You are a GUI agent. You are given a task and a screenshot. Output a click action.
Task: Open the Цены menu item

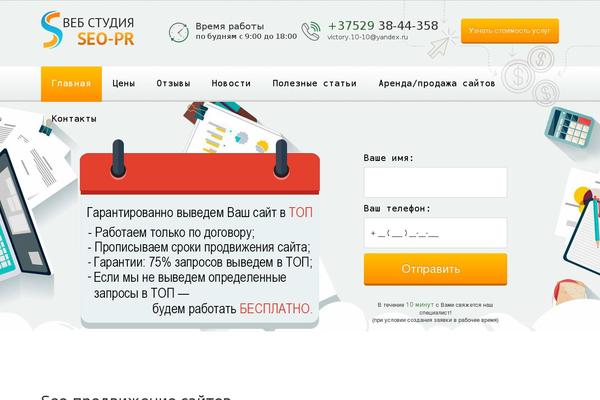coord(124,83)
